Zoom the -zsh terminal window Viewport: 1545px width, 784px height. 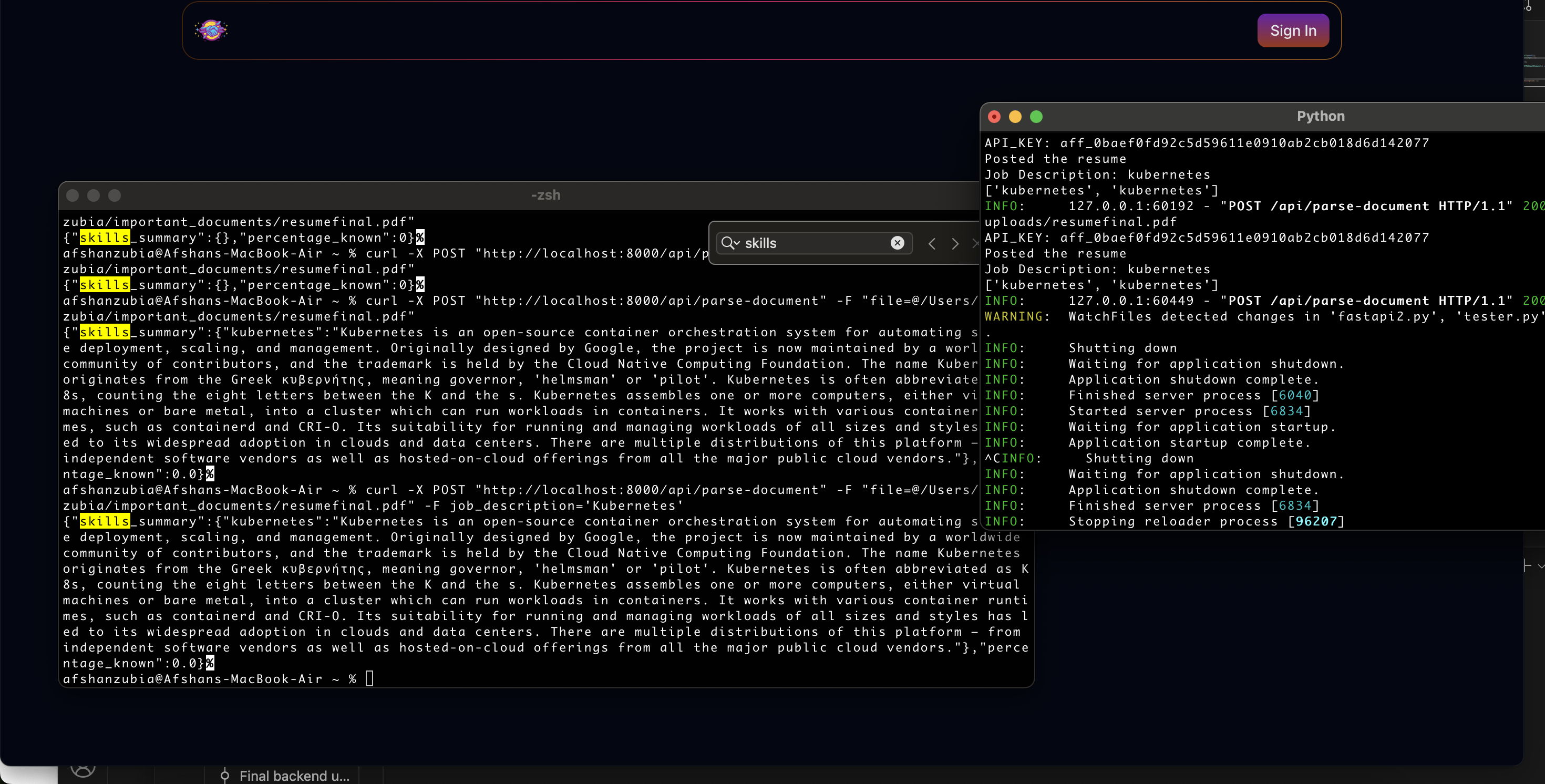tap(115, 195)
